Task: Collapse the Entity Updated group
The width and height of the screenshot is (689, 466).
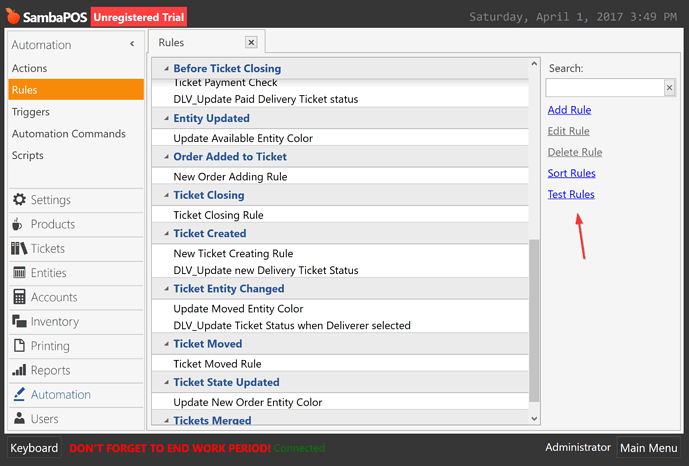Action: tap(167, 119)
